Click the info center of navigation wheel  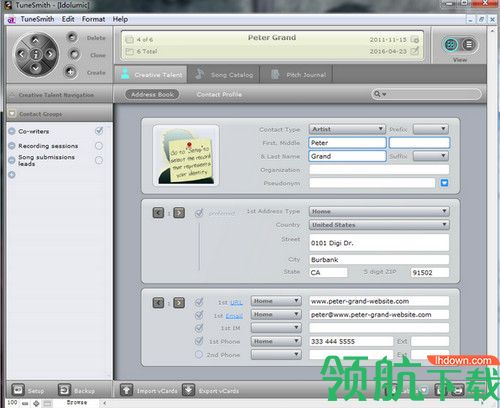tap(35, 54)
